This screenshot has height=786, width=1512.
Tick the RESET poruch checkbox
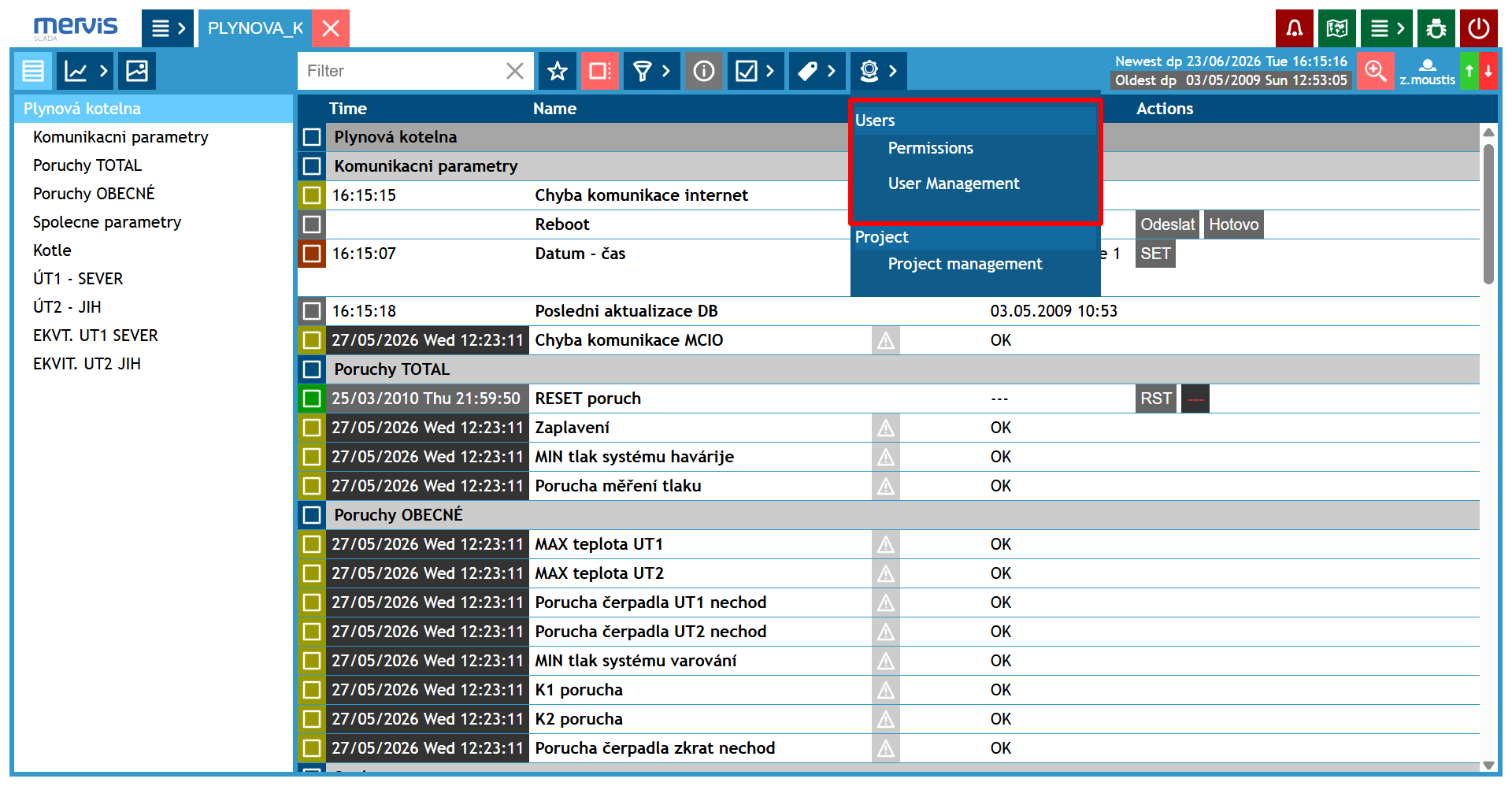pyautogui.click(x=312, y=399)
